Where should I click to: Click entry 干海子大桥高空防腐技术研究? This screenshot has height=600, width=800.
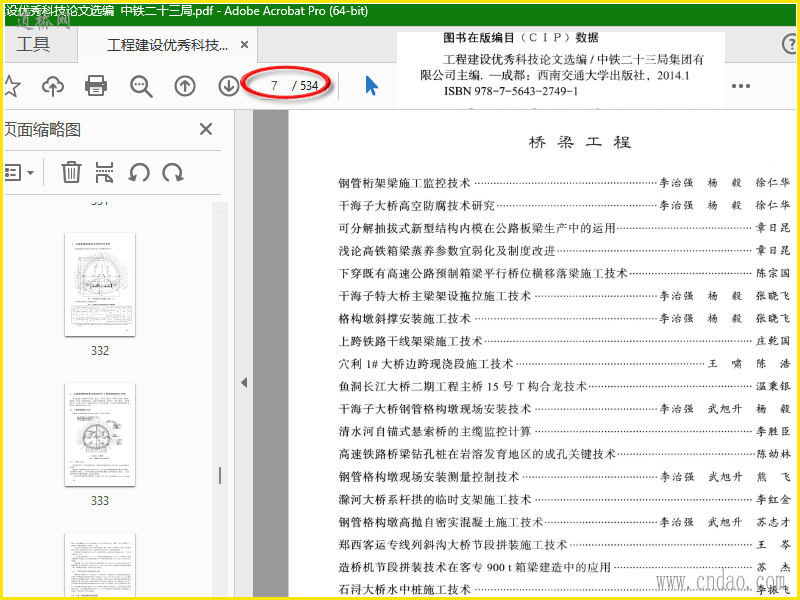416,206
